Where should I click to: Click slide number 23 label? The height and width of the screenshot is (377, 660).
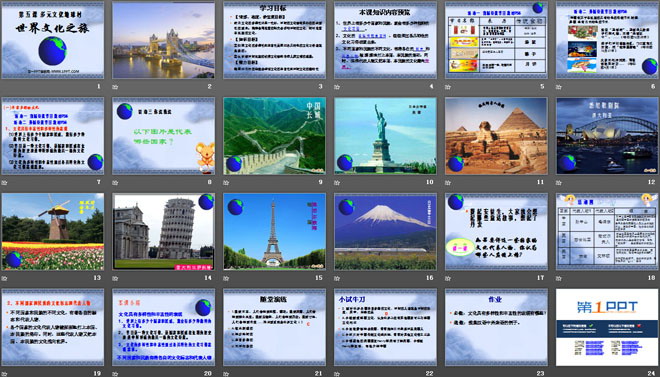(x=540, y=373)
